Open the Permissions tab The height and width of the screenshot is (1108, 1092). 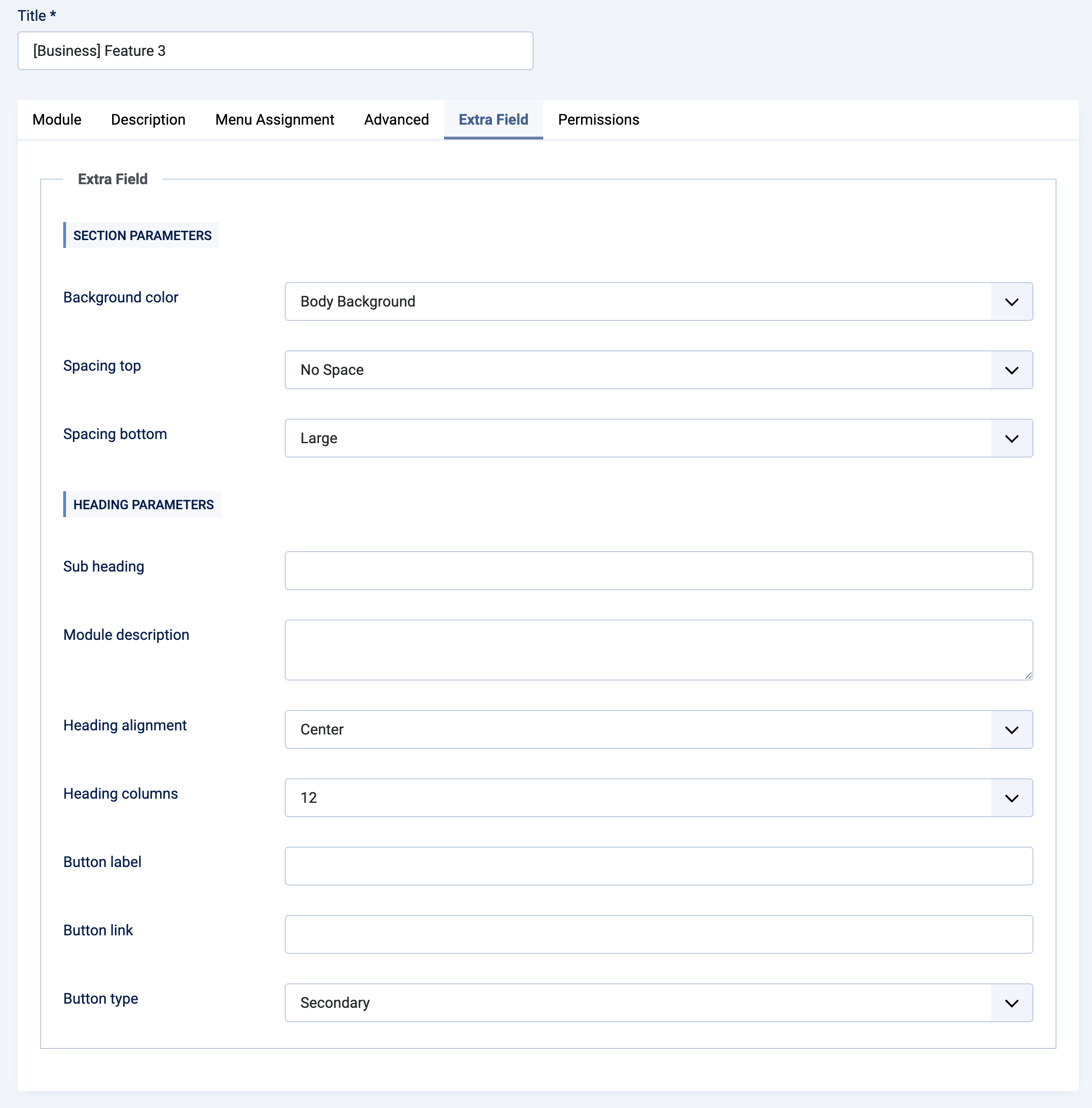pos(599,119)
